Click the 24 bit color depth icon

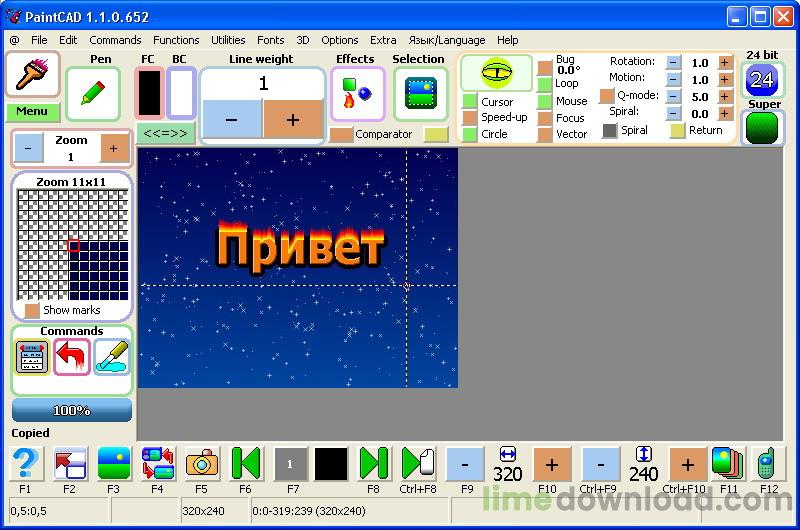pos(762,80)
